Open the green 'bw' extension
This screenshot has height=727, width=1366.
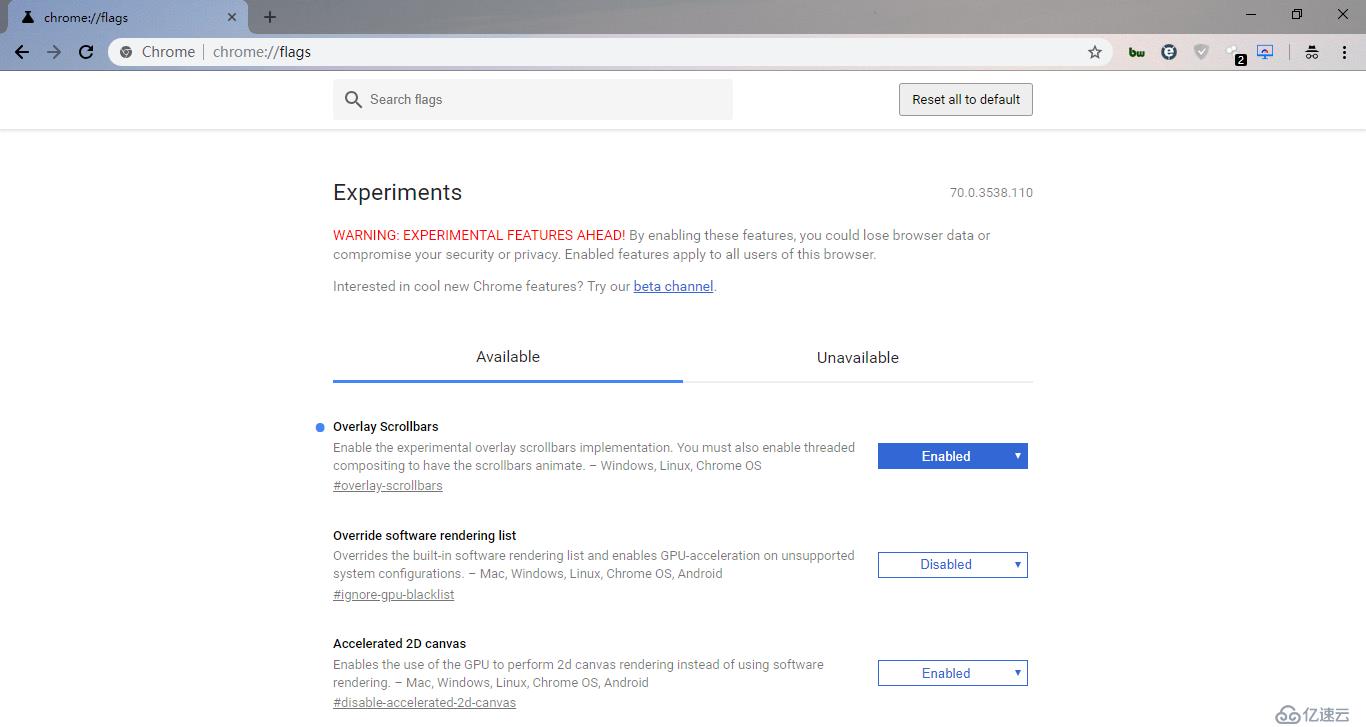tap(1137, 52)
